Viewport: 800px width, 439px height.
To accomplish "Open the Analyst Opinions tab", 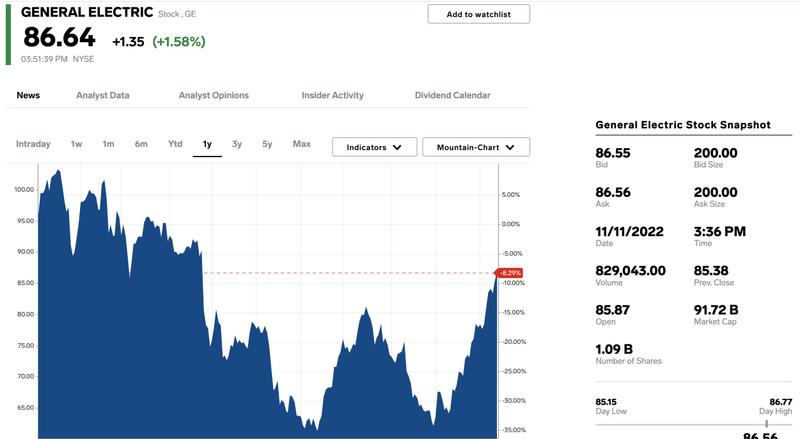I will 213,95.
